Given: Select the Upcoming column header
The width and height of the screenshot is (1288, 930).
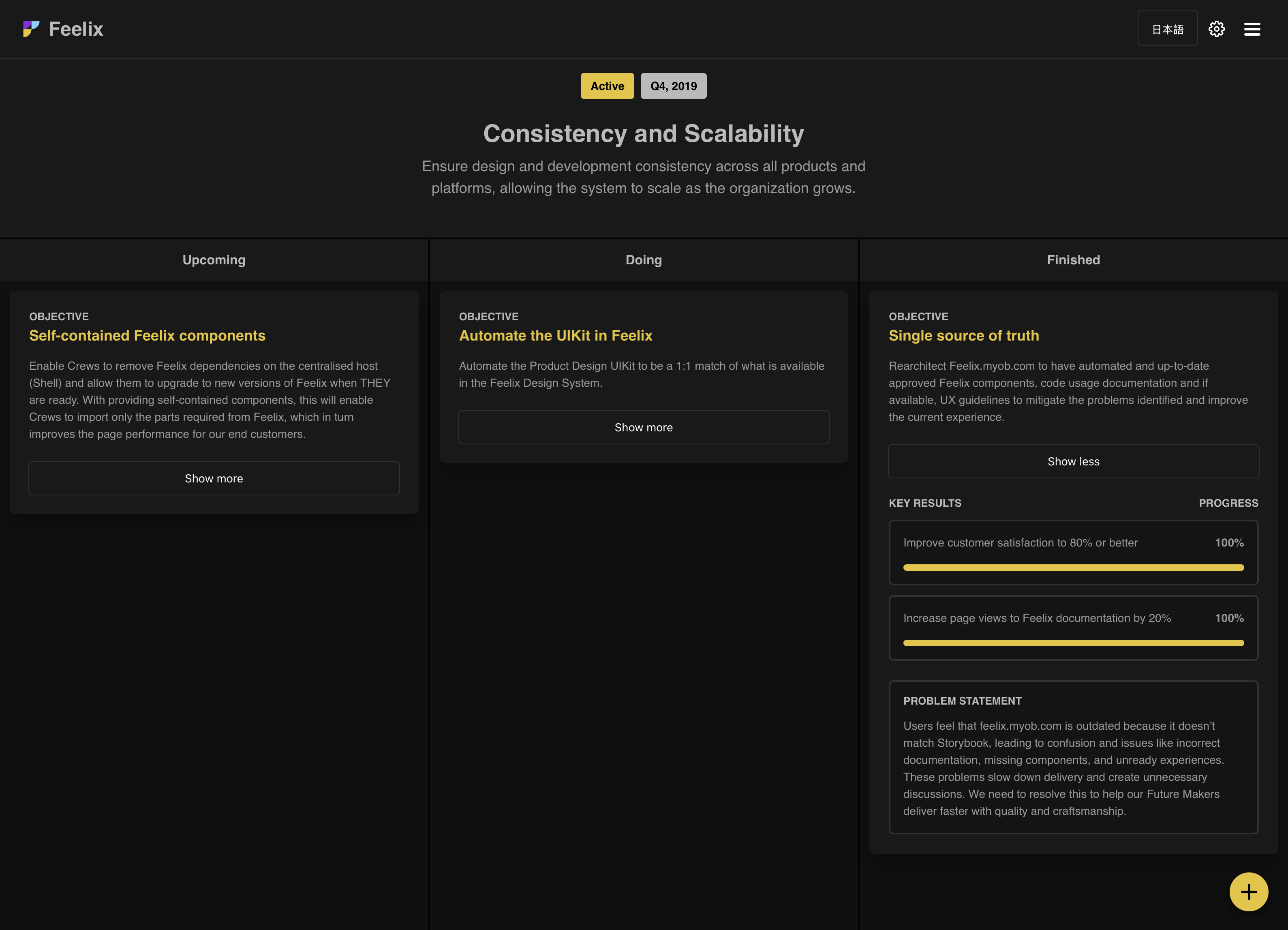Looking at the screenshot, I should [x=214, y=259].
